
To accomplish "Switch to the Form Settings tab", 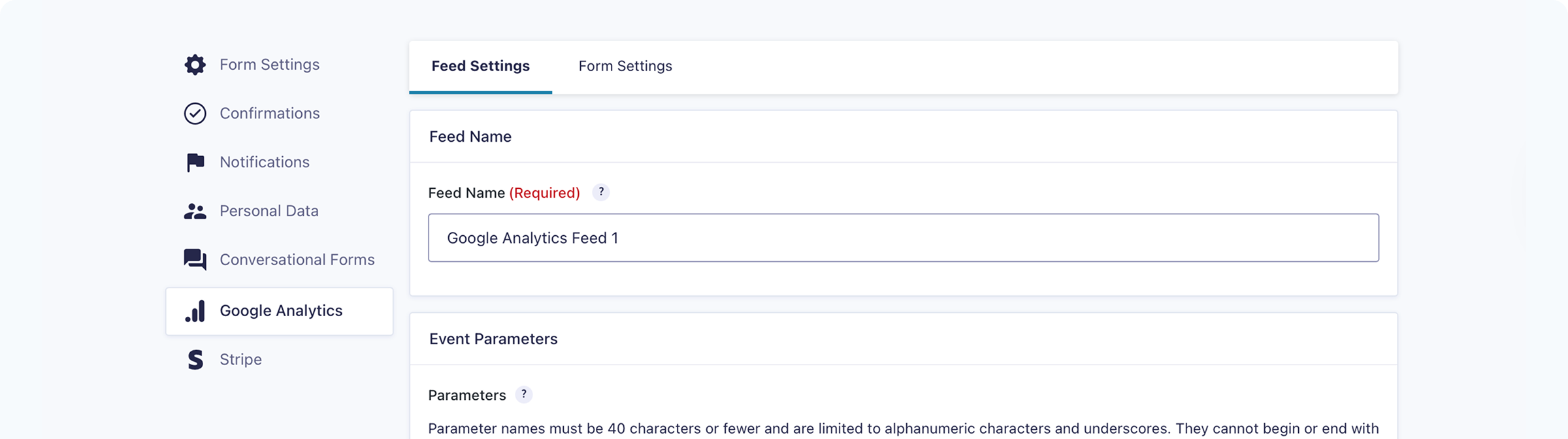I will (x=625, y=66).
